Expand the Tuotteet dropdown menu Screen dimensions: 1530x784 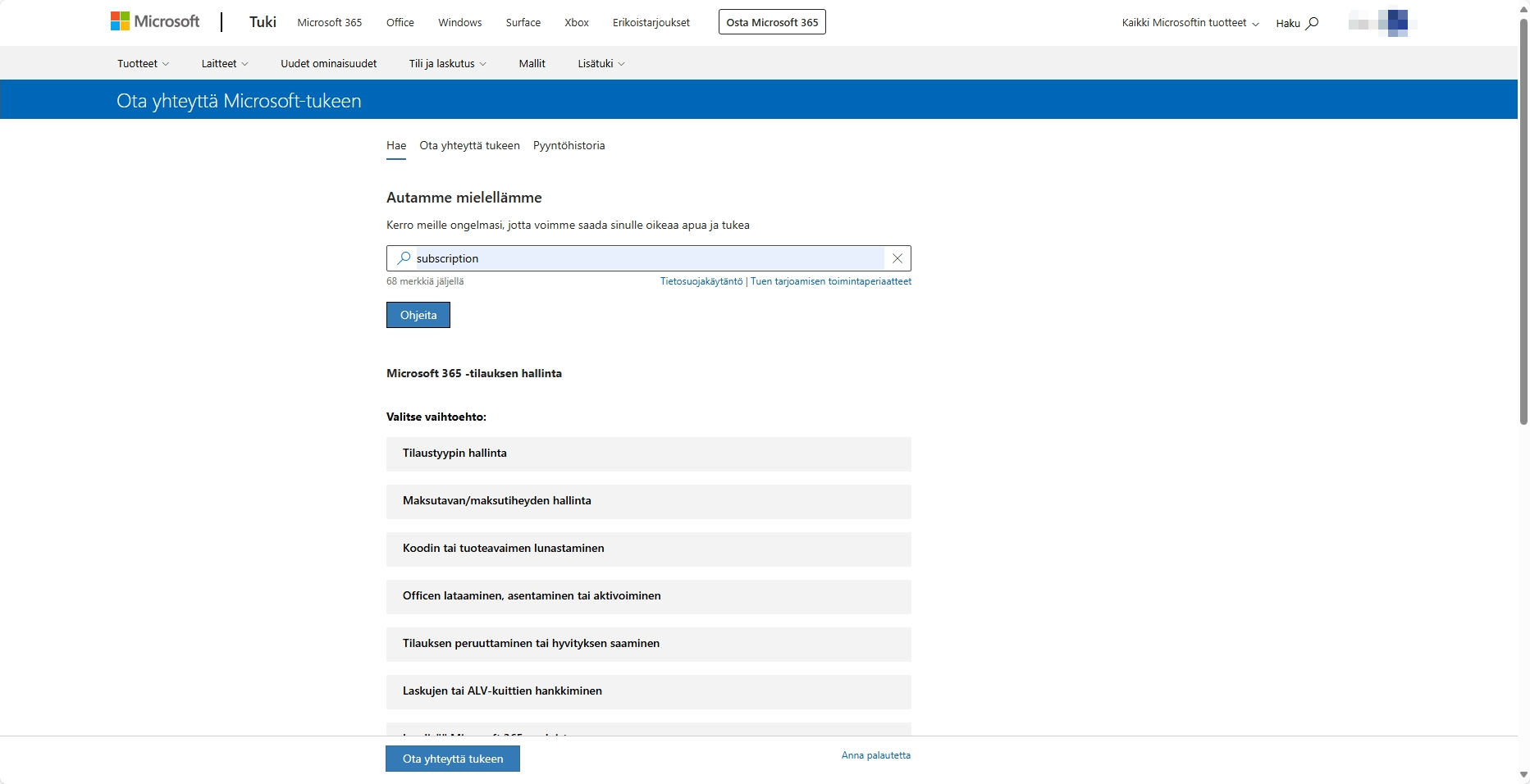point(144,63)
